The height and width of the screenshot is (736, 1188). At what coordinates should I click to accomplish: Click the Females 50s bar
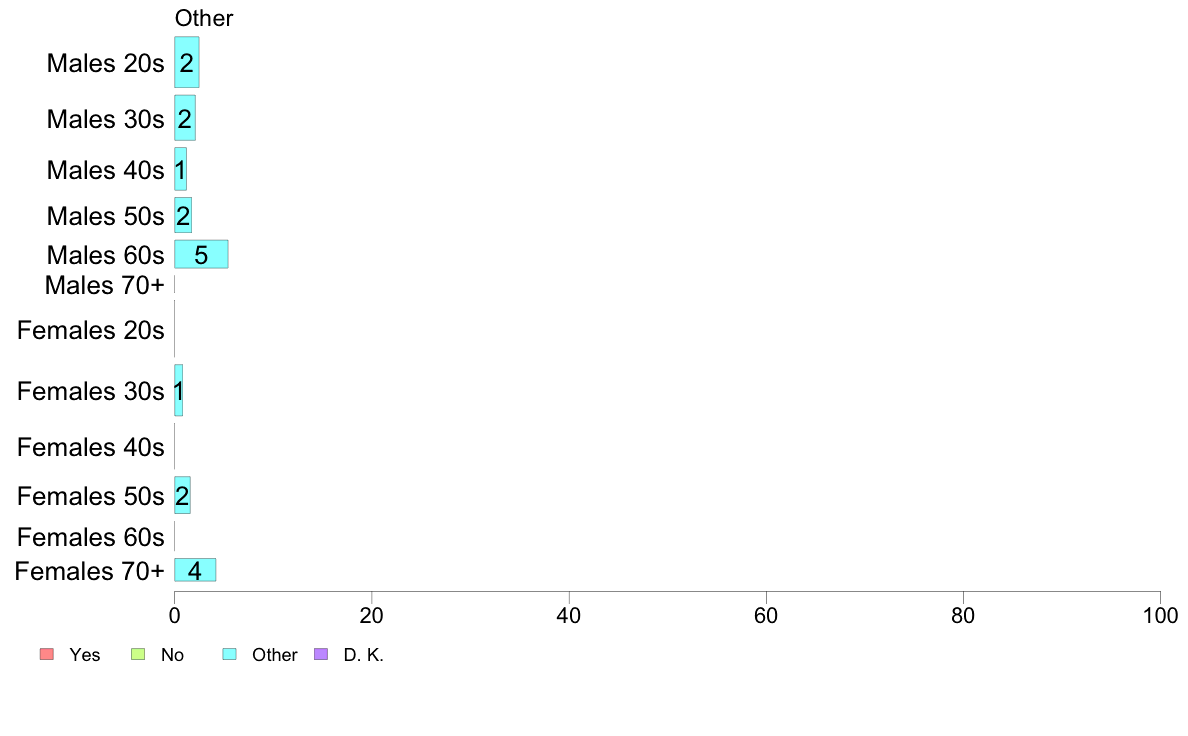[x=182, y=495]
